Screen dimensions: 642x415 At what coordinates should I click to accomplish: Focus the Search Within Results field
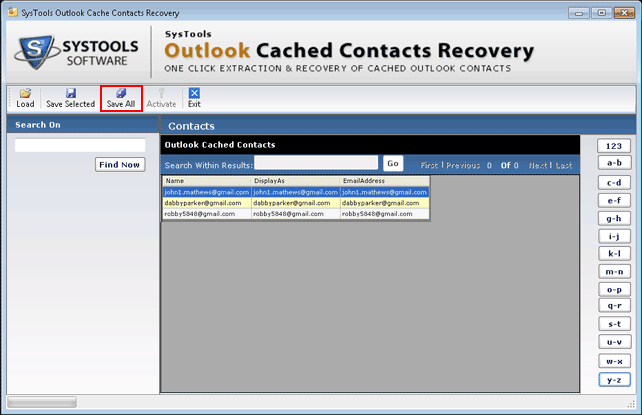coord(316,162)
